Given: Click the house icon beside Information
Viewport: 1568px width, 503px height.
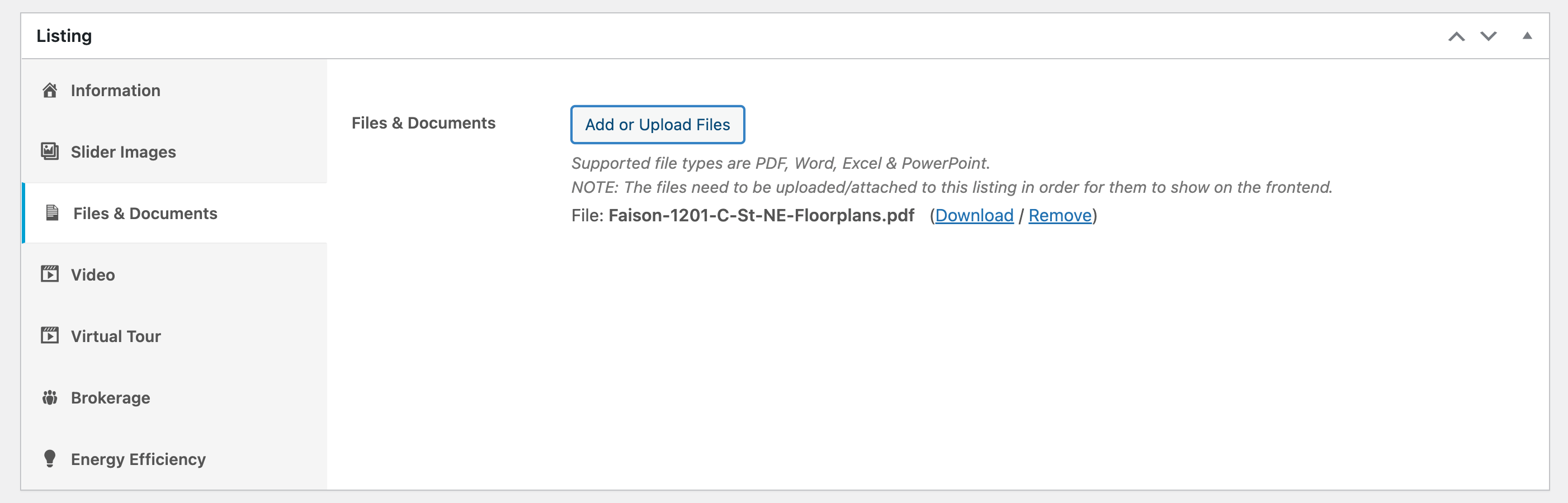Looking at the screenshot, I should pyautogui.click(x=50, y=90).
